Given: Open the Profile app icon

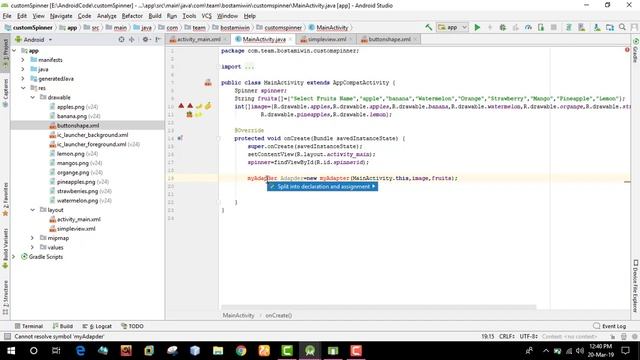Looking at the screenshot, I should point(528,27).
